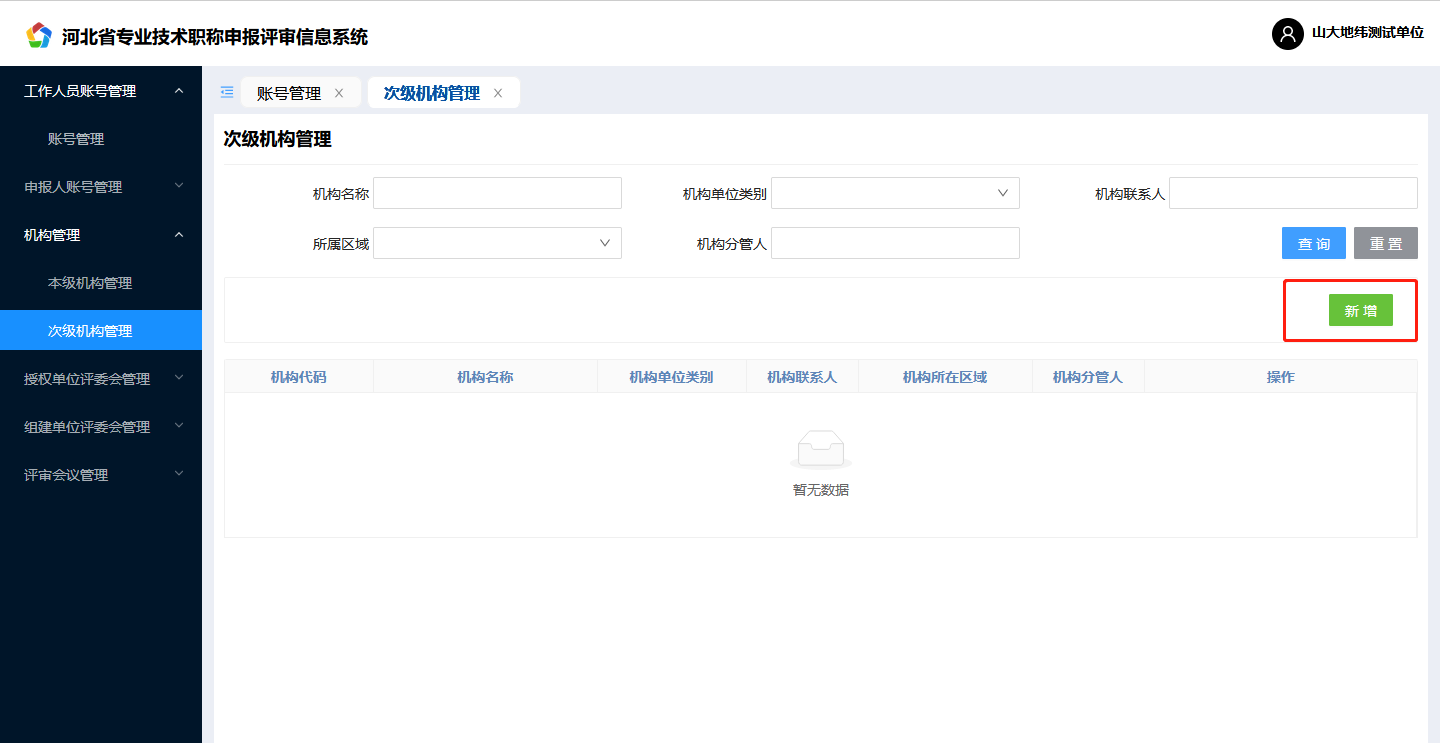Screen dimensions: 1440x743
Task: Click the 查询 button
Action: pos(1313,242)
